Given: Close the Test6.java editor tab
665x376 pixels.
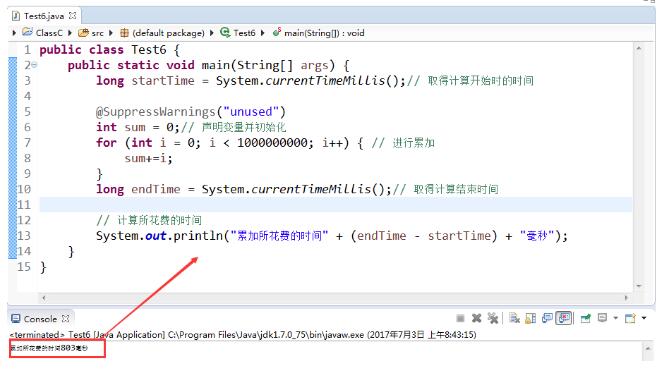Looking at the screenshot, I should 73,15.
